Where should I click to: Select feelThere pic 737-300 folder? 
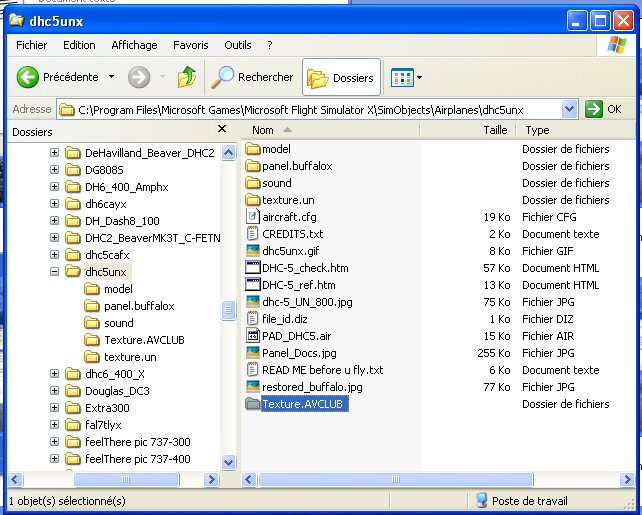(138, 442)
